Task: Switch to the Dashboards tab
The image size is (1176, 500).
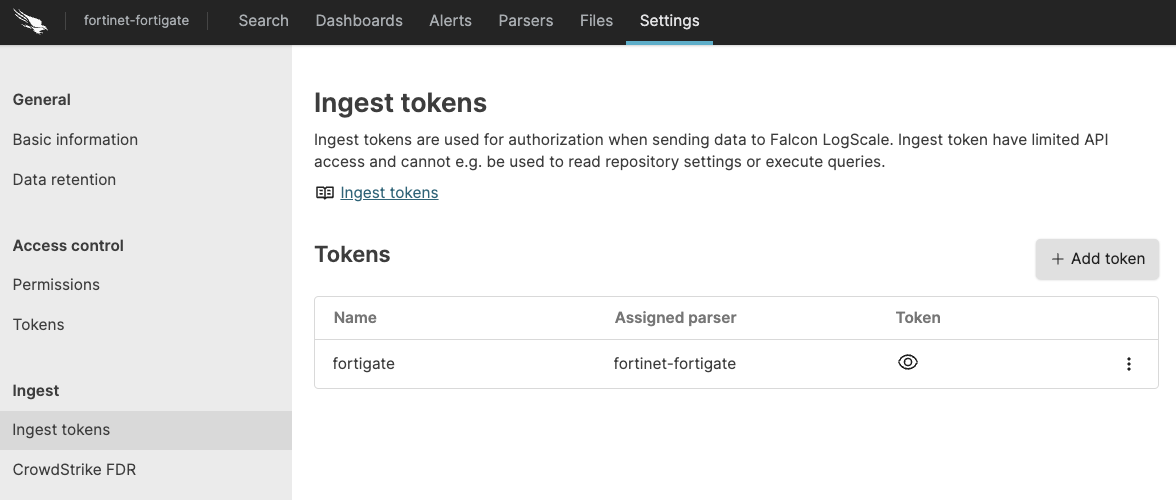Action: coord(359,21)
